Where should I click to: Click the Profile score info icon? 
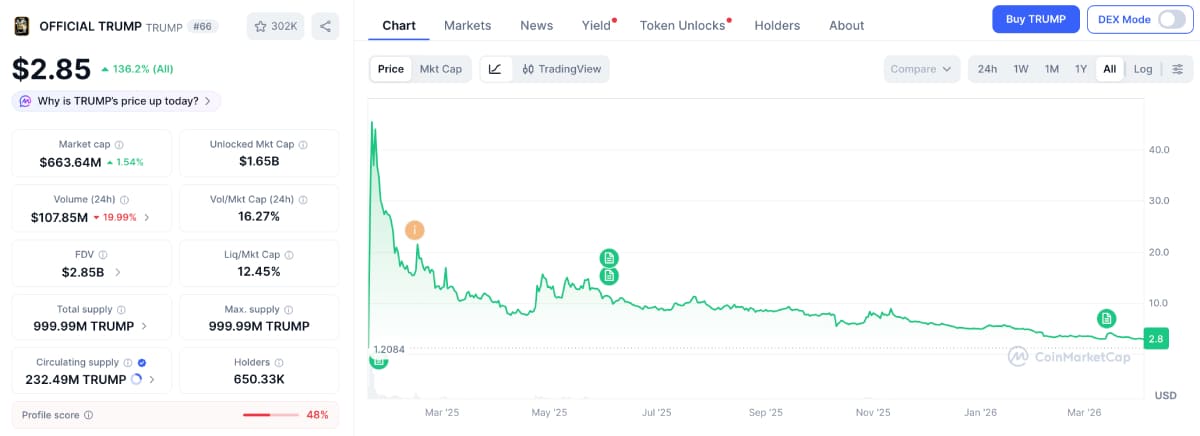(88, 415)
